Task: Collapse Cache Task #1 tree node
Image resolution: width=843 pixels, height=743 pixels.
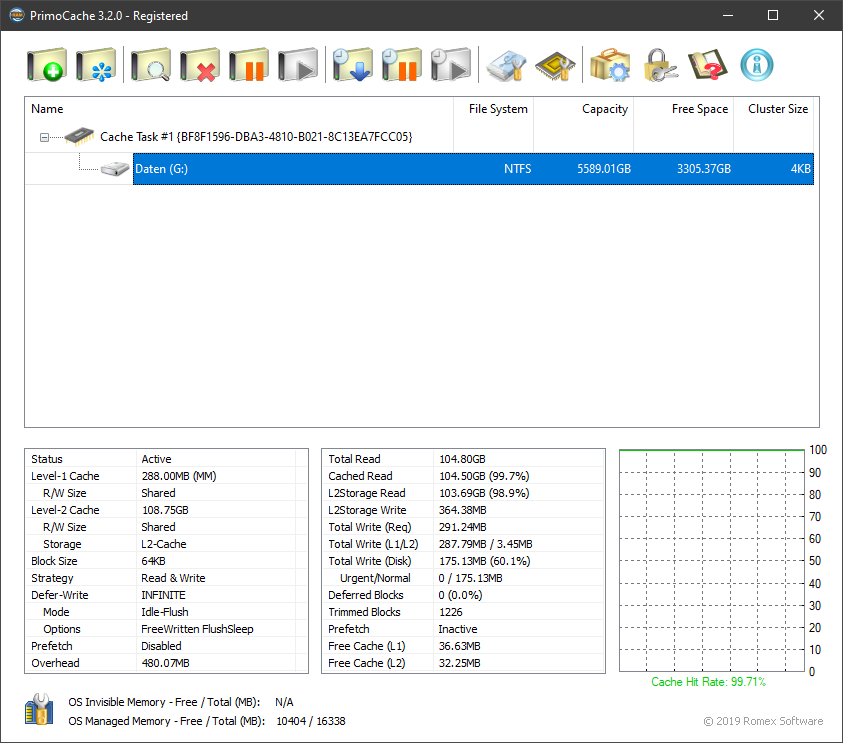Action: 45,137
